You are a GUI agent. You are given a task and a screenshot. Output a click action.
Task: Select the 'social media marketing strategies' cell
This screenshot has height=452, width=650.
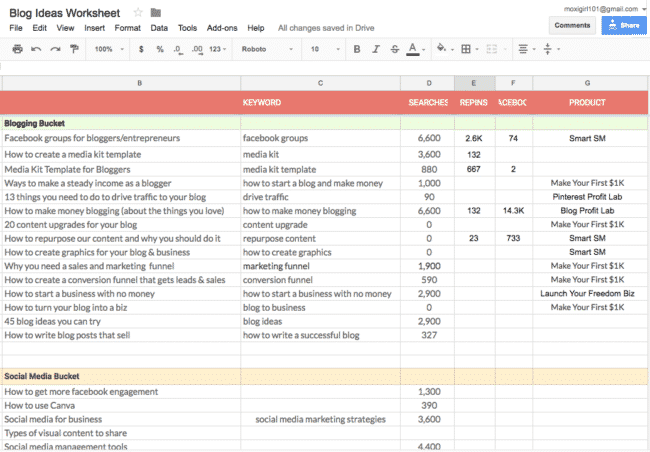(x=320, y=419)
